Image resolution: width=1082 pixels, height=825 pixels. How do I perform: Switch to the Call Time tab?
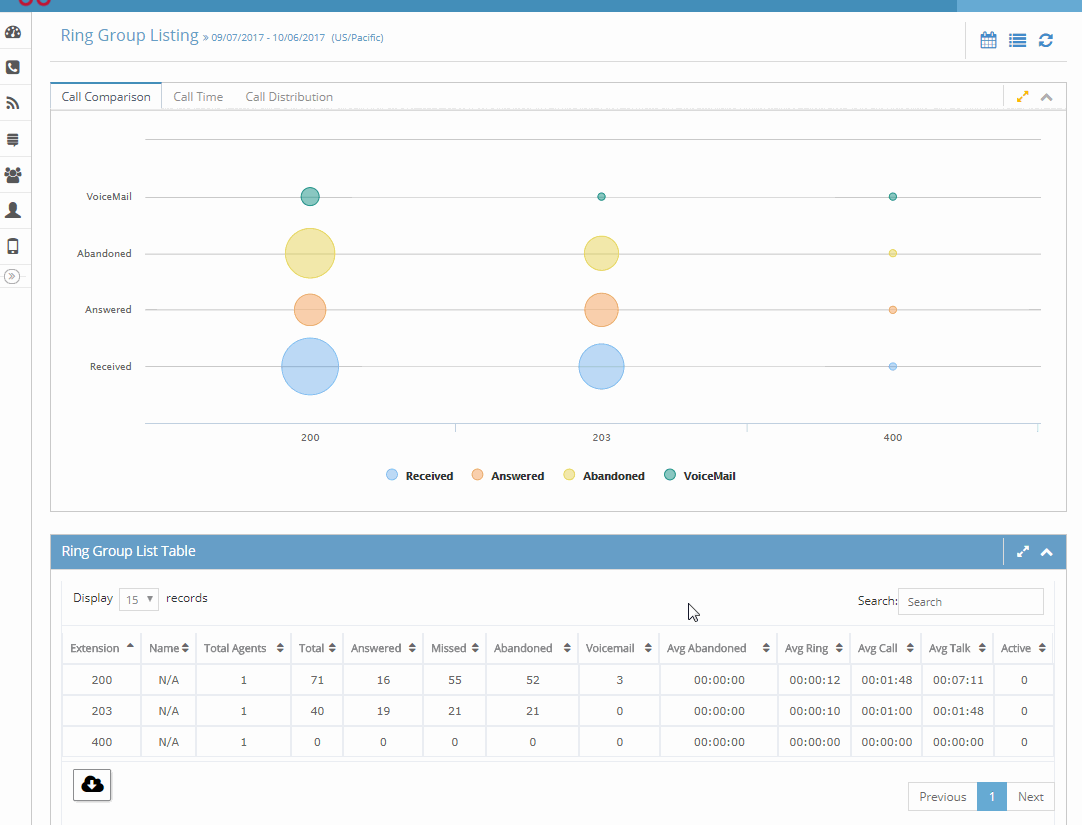pyautogui.click(x=198, y=97)
